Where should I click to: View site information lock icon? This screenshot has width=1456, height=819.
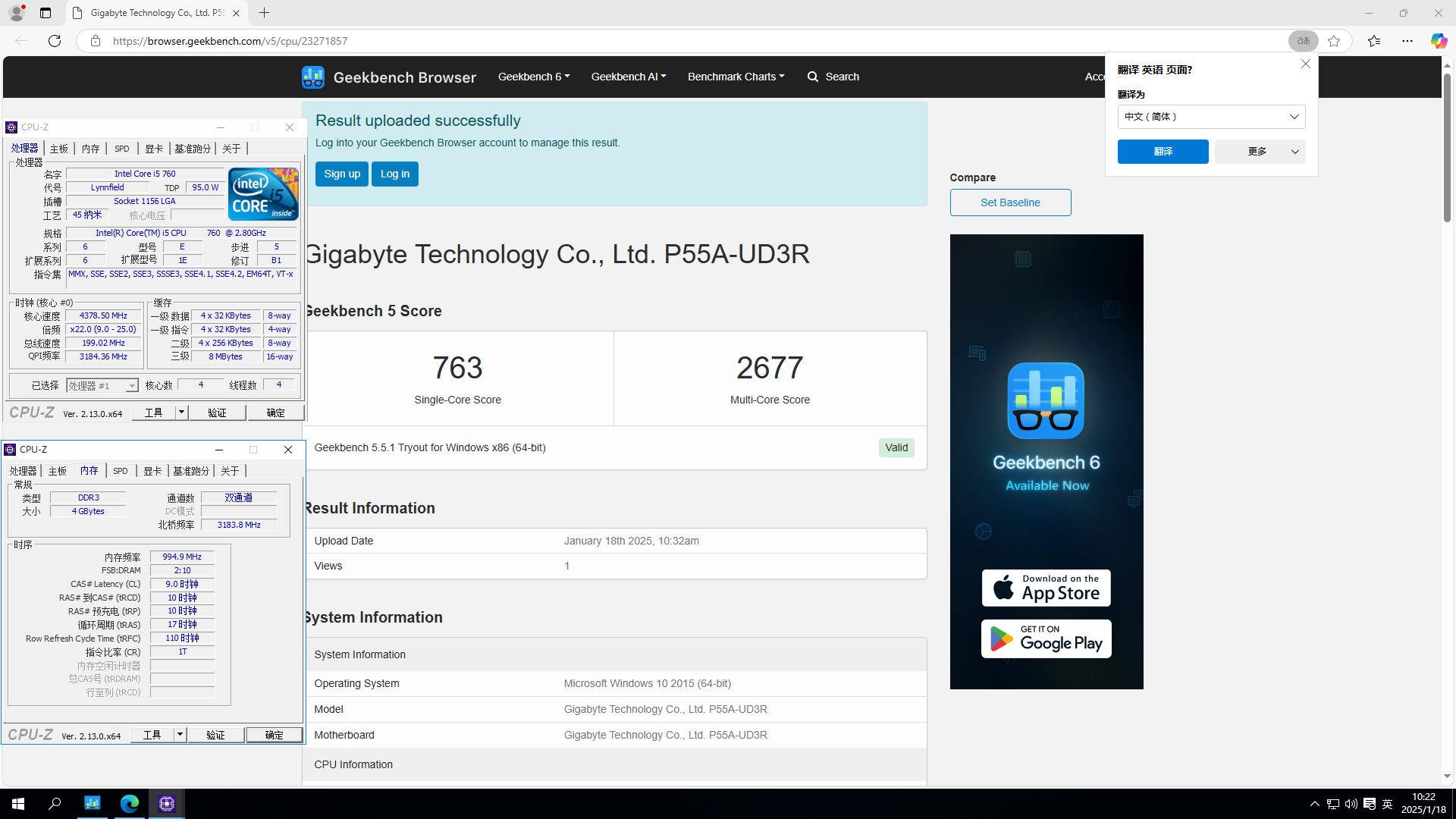pos(95,41)
